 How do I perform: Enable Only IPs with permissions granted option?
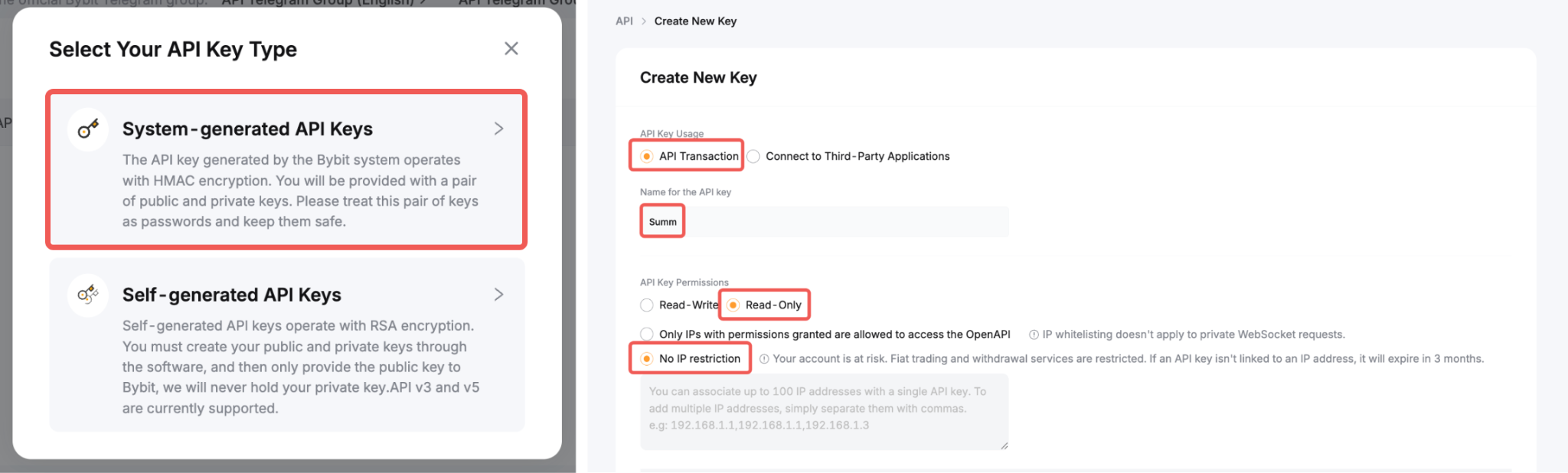click(647, 334)
